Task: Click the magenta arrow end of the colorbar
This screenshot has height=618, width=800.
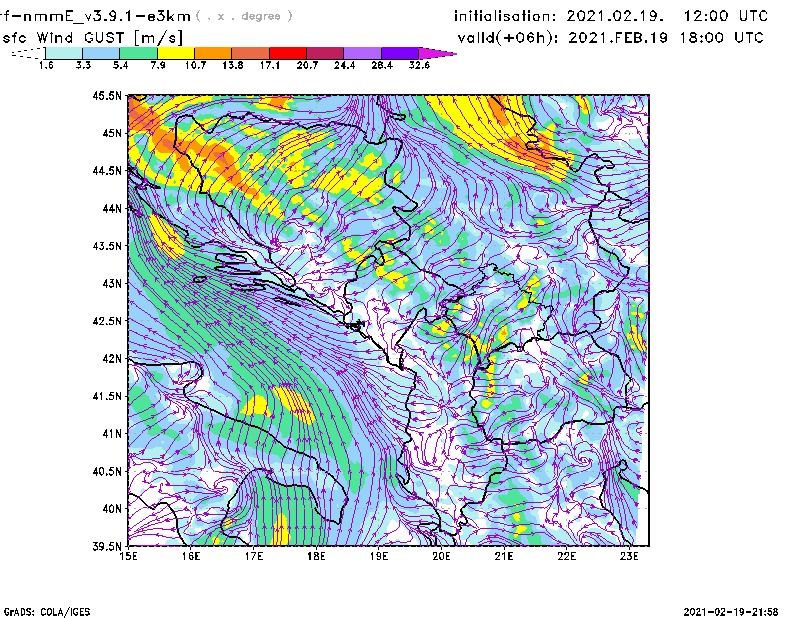Action: point(437,53)
